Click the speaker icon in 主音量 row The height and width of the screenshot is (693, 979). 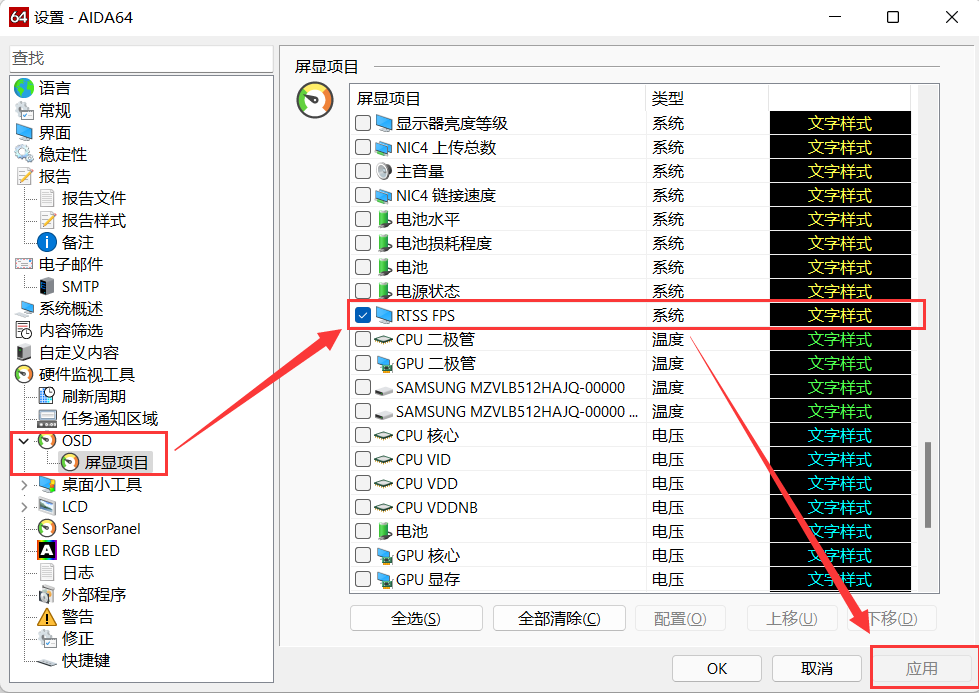[384, 171]
